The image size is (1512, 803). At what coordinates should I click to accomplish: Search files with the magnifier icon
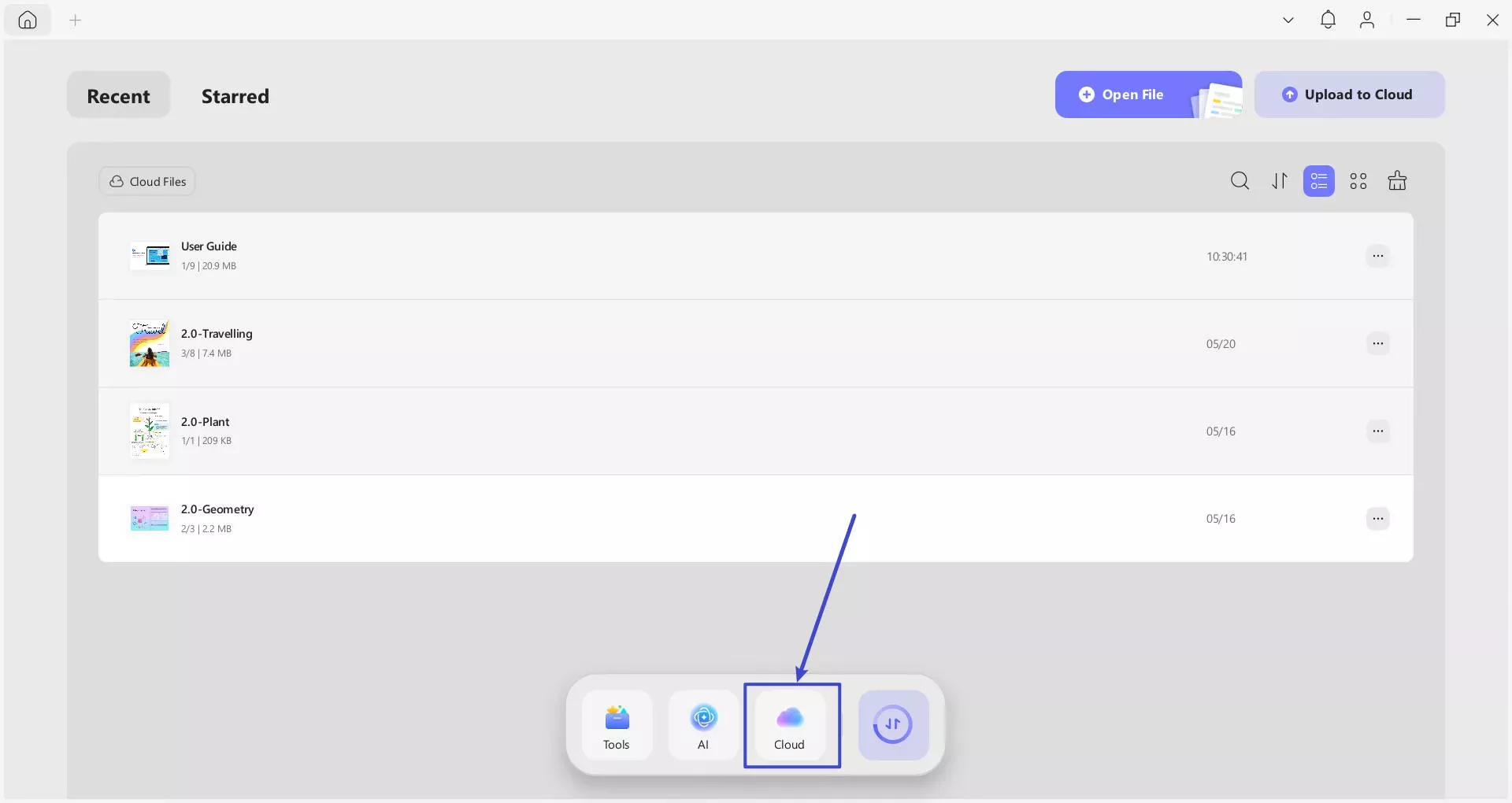(x=1240, y=181)
